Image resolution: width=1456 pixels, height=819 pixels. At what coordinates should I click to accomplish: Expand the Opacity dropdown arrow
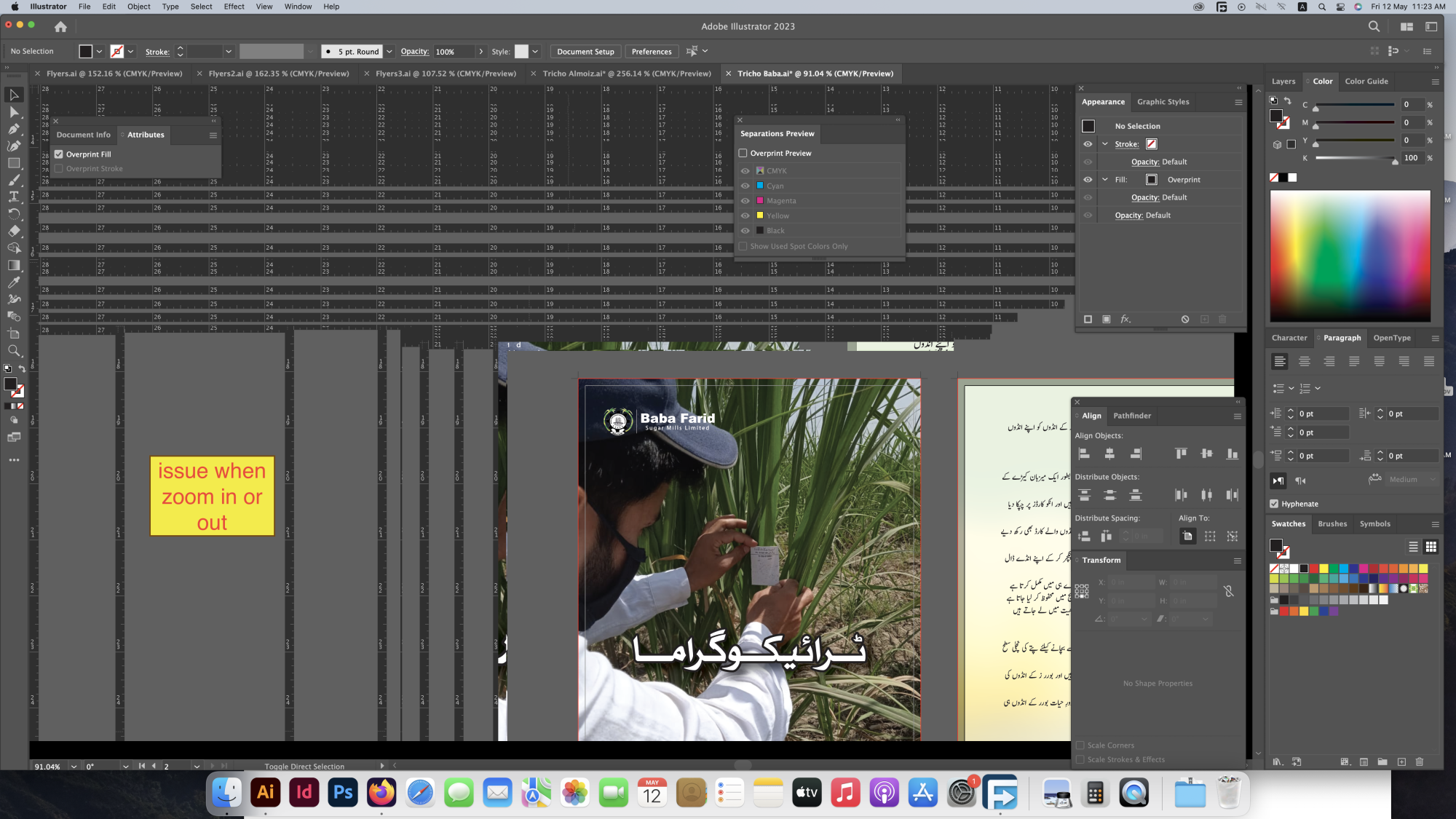(x=480, y=52)
